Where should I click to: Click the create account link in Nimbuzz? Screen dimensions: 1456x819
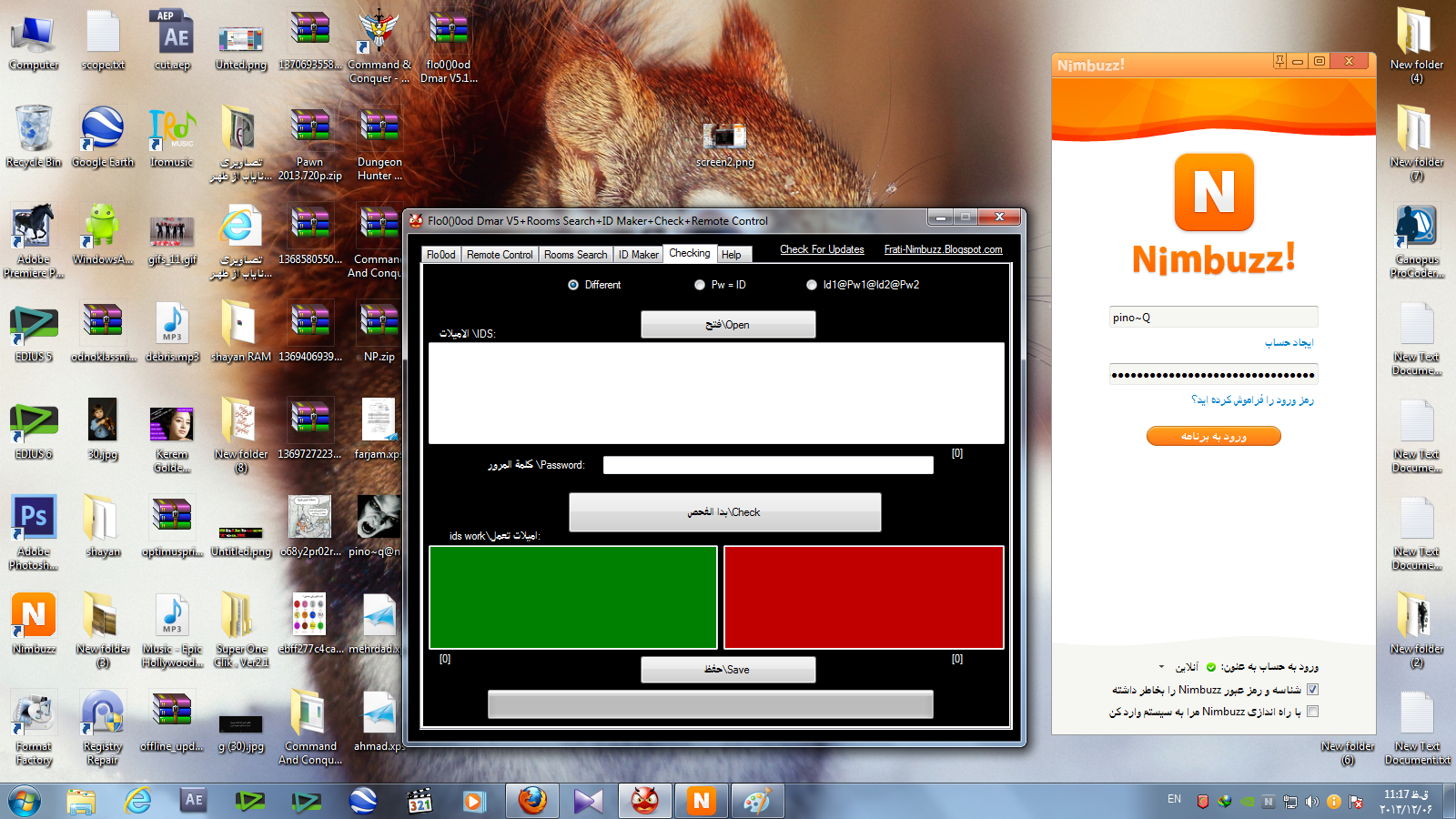(1289, 342)
